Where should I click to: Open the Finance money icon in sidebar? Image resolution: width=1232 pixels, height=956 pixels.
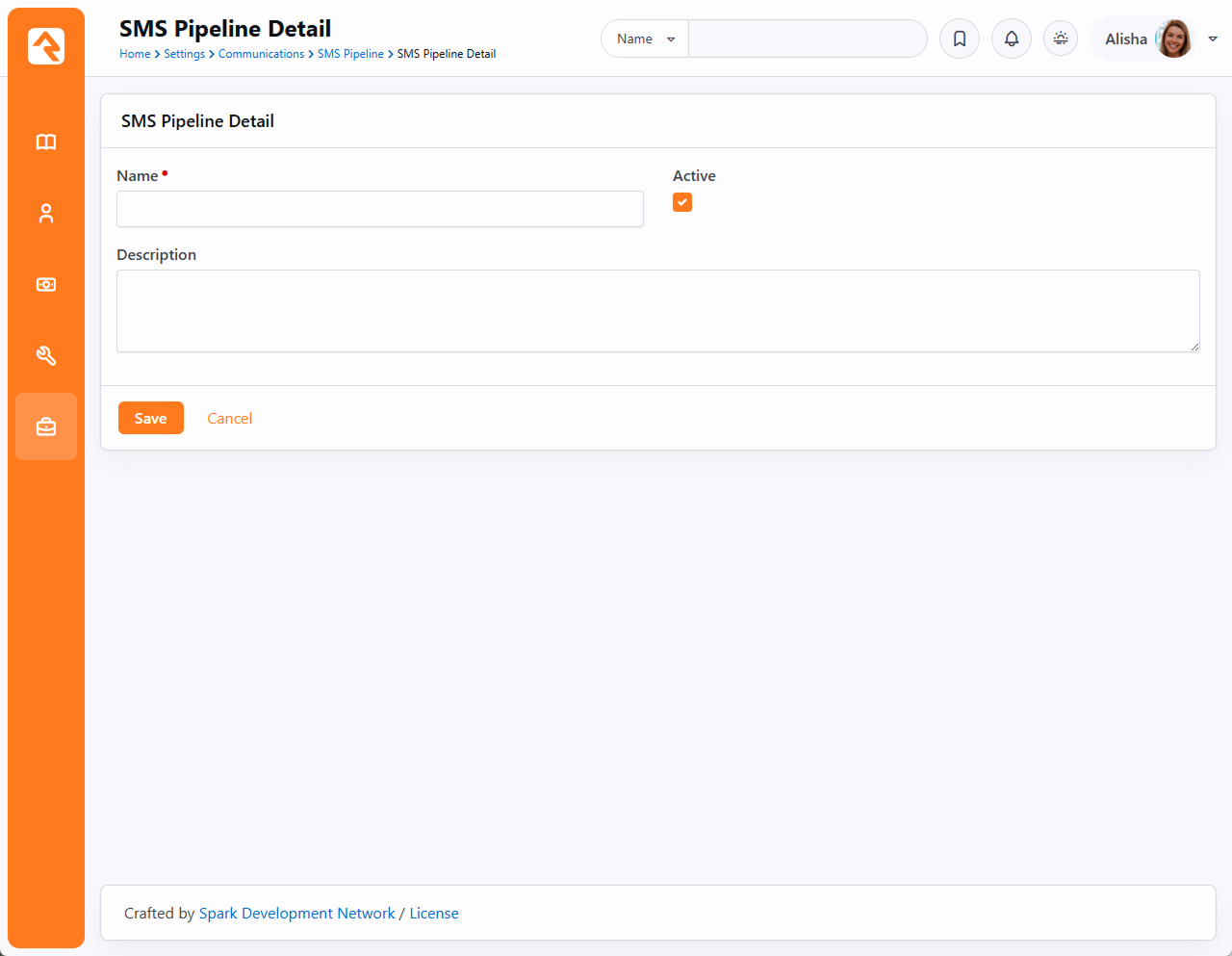point(46,285)
